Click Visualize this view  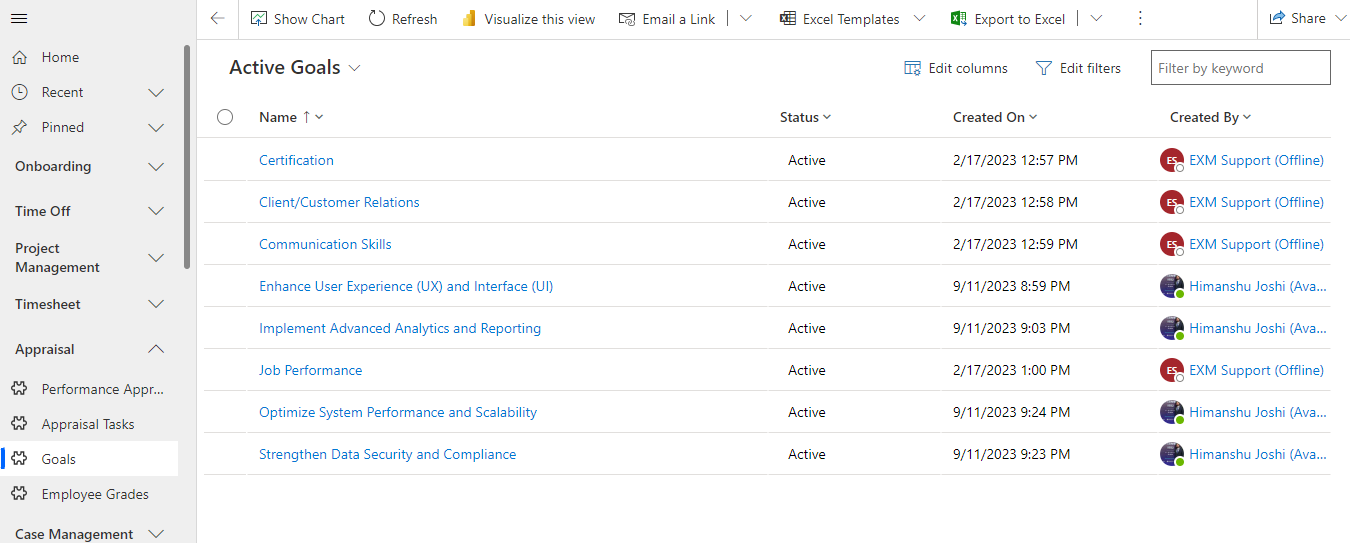528,19
